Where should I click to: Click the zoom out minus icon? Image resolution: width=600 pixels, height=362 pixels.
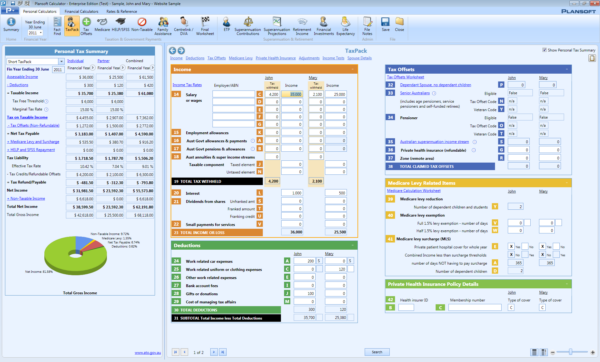pyautogui.click(x=553, y=352)
